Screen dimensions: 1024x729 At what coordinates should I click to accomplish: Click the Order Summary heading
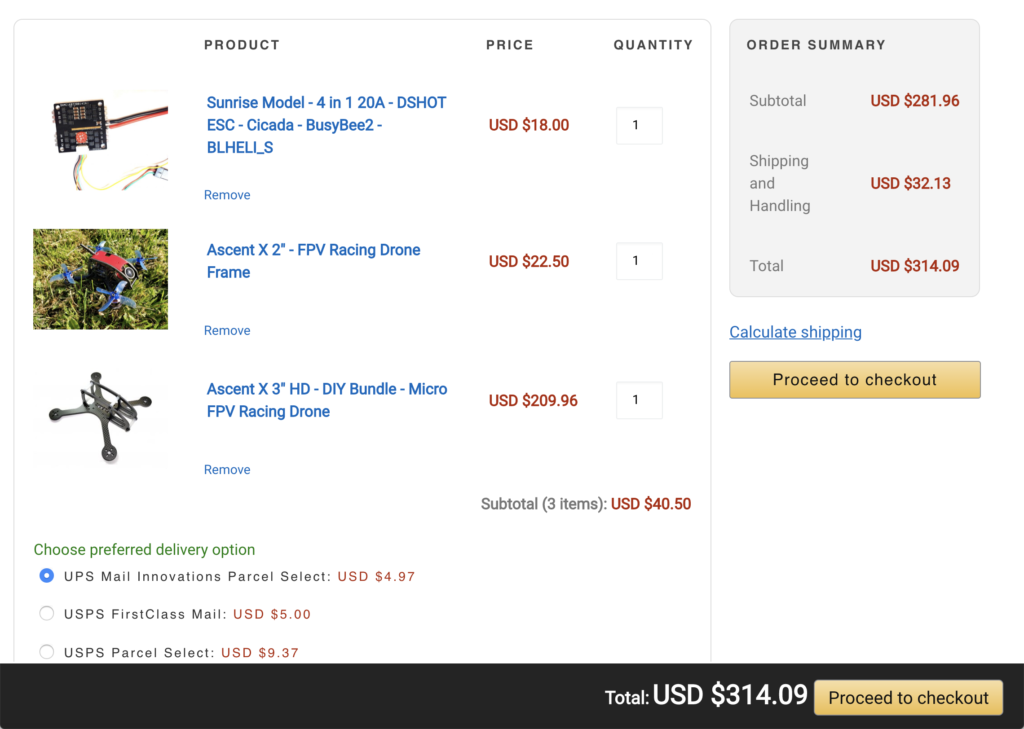[x=816, y=45]
